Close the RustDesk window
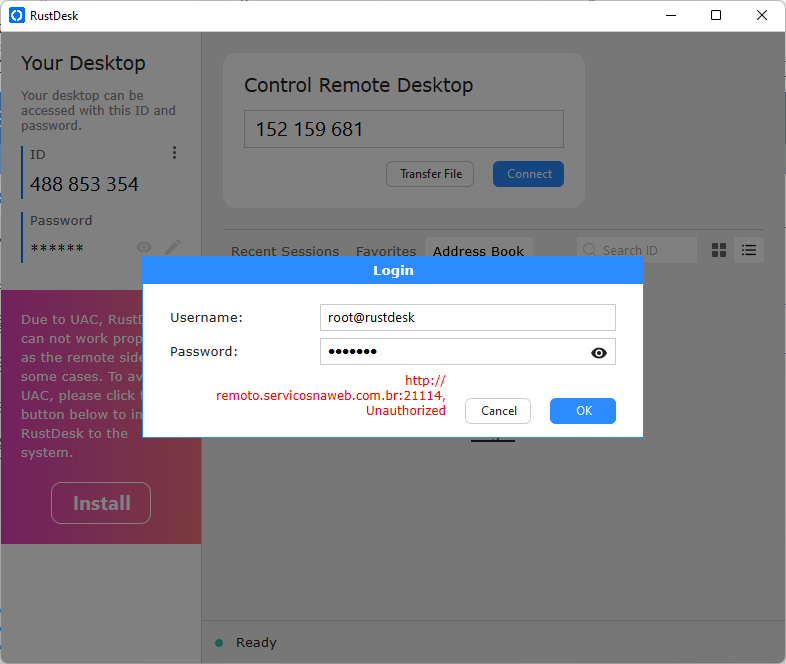 point(761,16)
